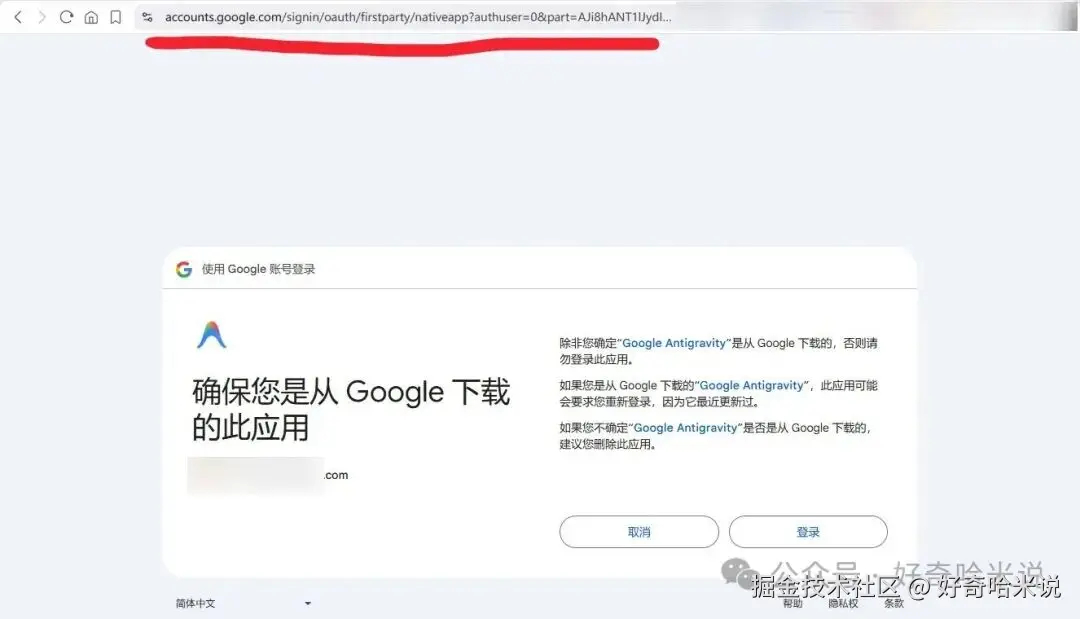
Task: Open the 隐私权 footer link
Action: pos(843,604)
